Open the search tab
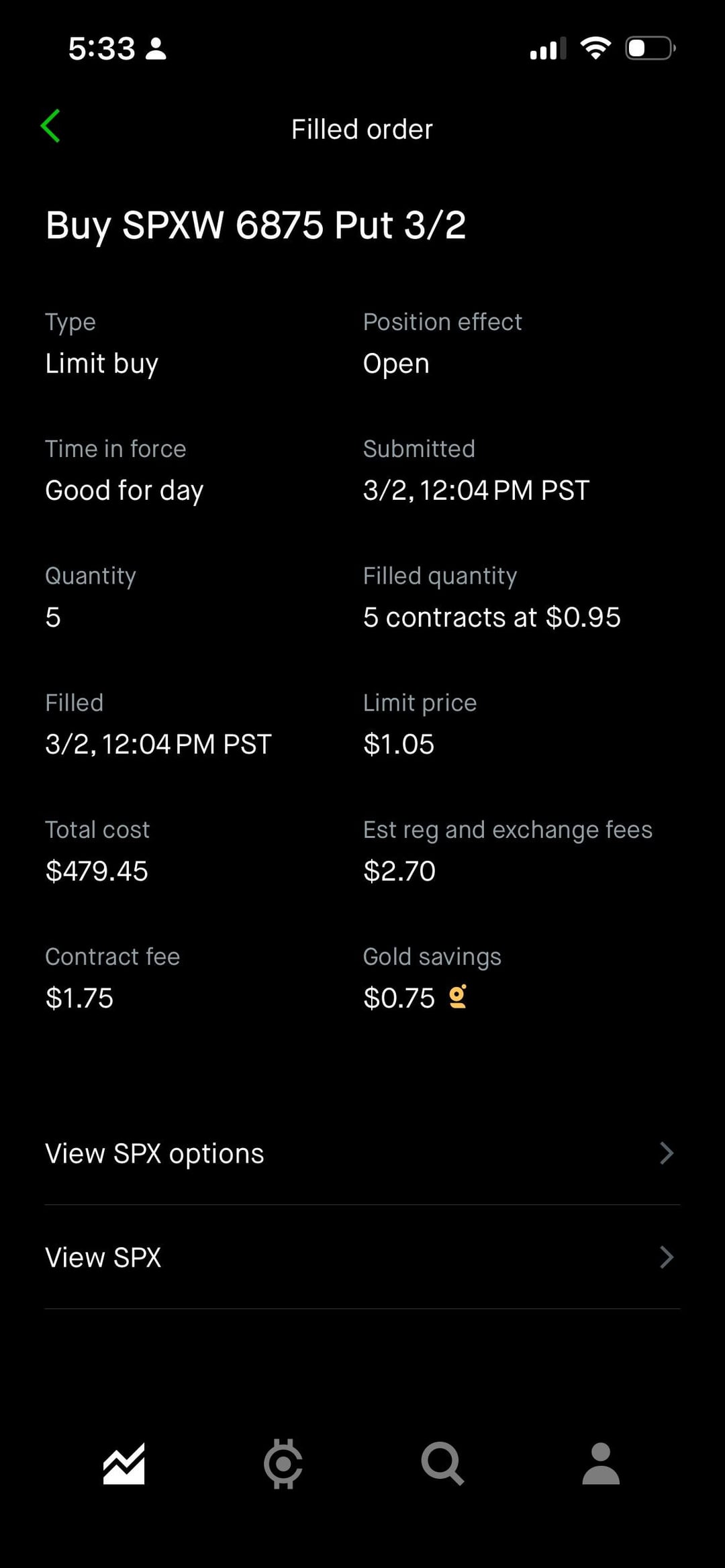The image size is (725, 1568). coord(442,1463)
